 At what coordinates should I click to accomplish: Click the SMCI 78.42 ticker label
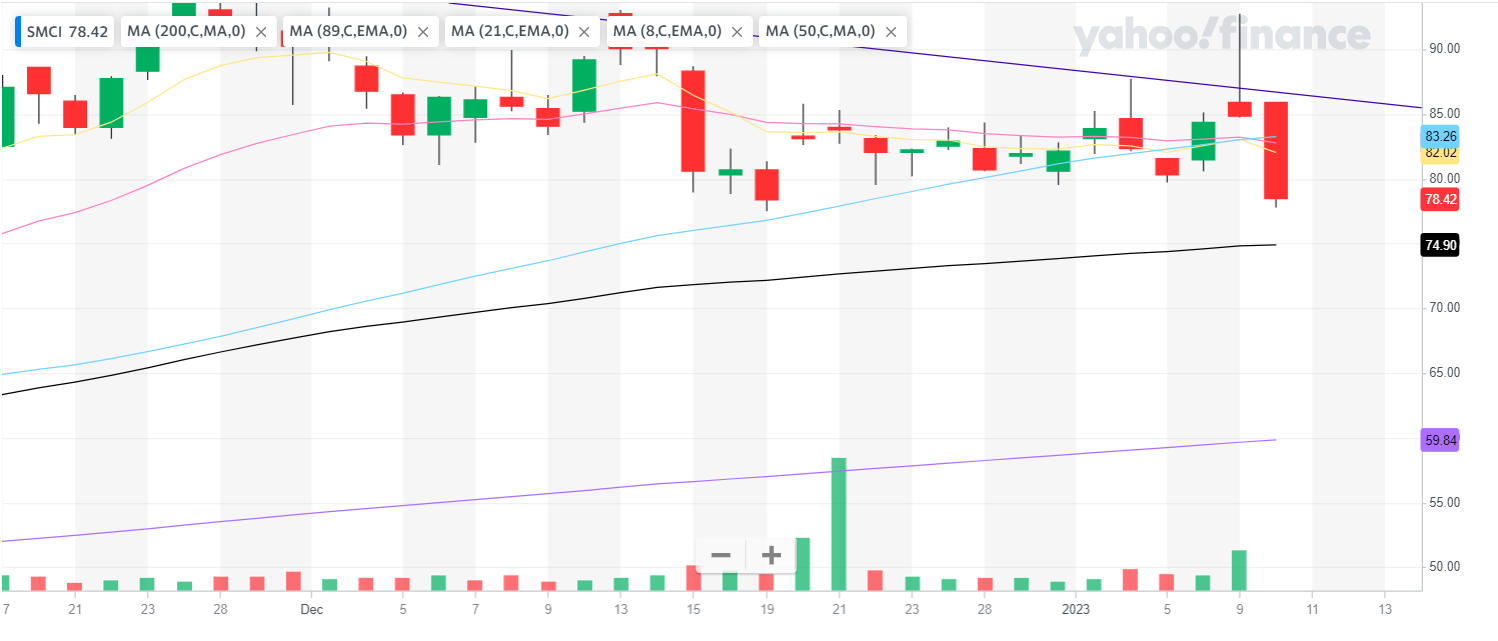67,32
